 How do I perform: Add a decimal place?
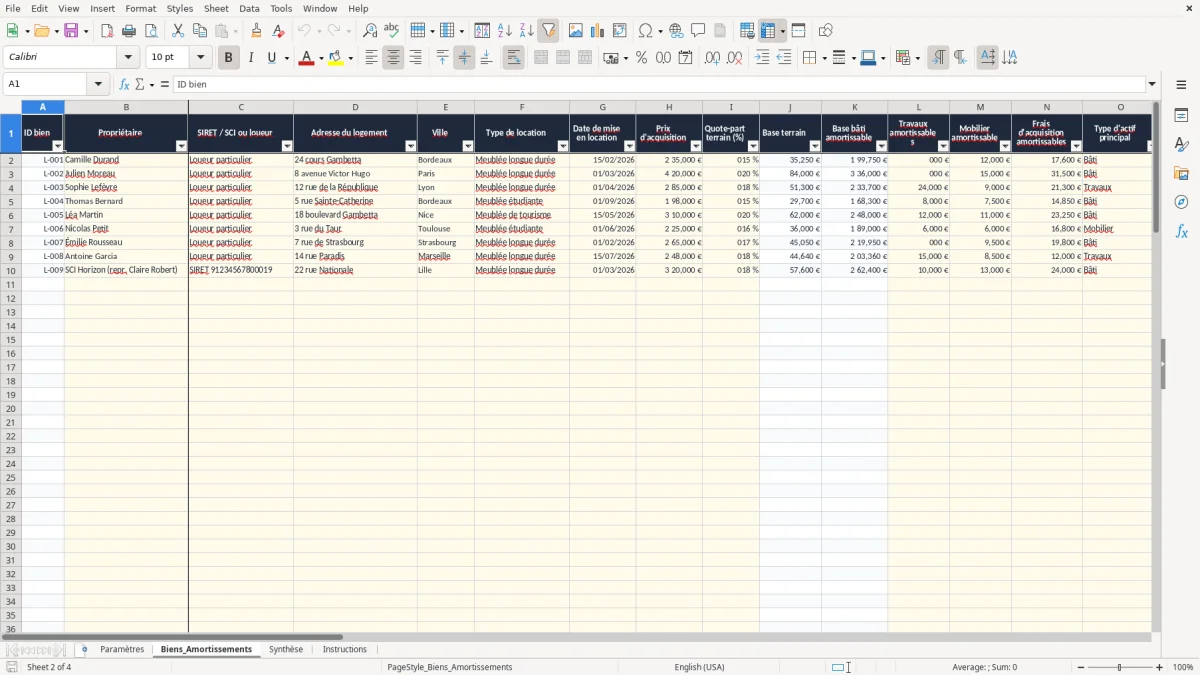pyautogui.click(x=712, y=58)
